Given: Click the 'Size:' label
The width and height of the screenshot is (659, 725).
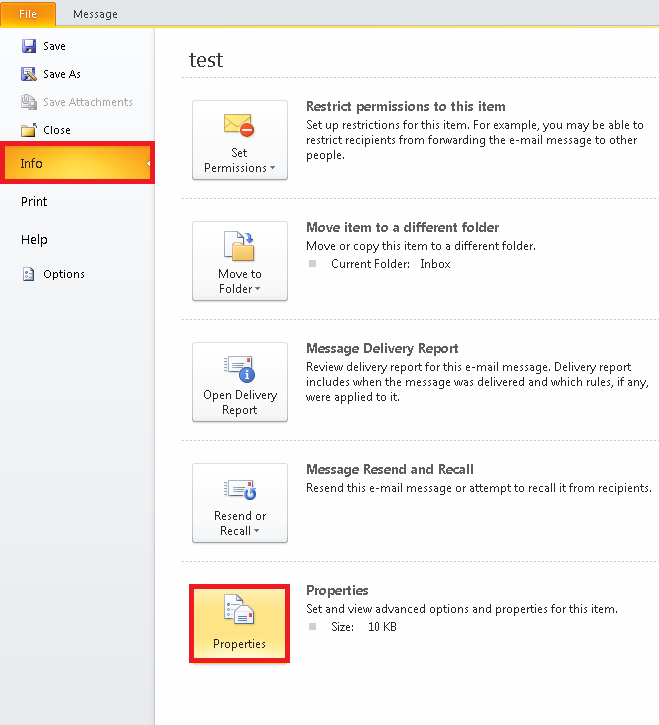Looking at the screenshot, I should point(342,627).
